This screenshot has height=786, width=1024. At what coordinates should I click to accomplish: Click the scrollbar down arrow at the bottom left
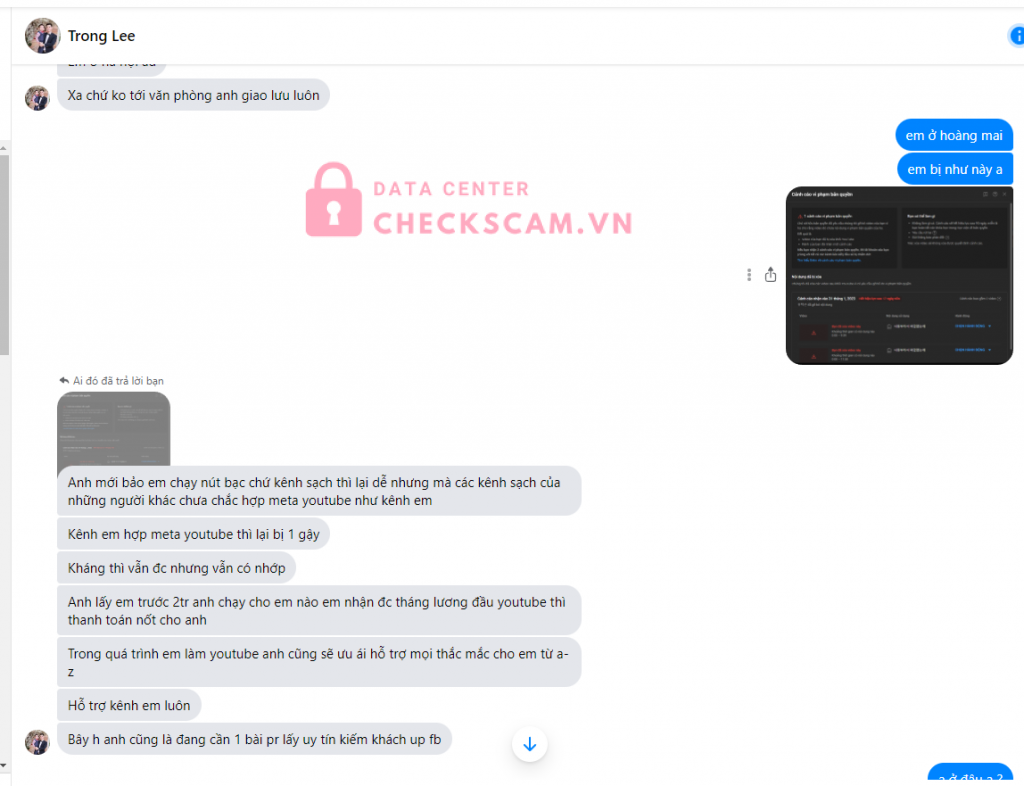[4, 765]
